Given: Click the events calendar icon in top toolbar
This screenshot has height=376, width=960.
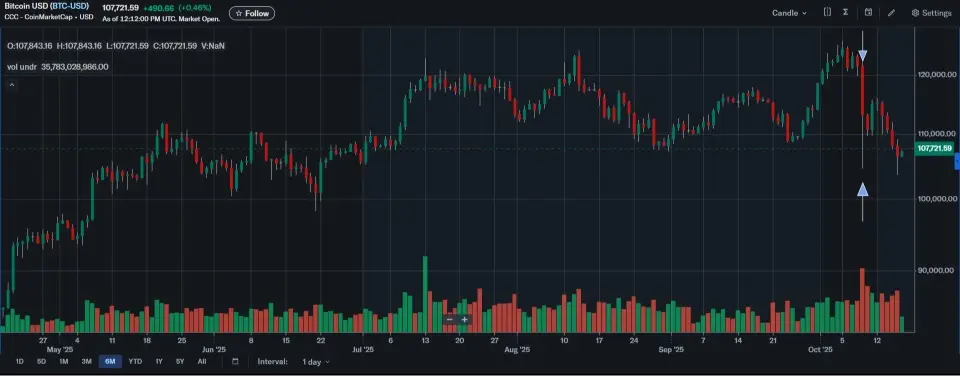Looking at the screenshot, I should pos(868,12).
